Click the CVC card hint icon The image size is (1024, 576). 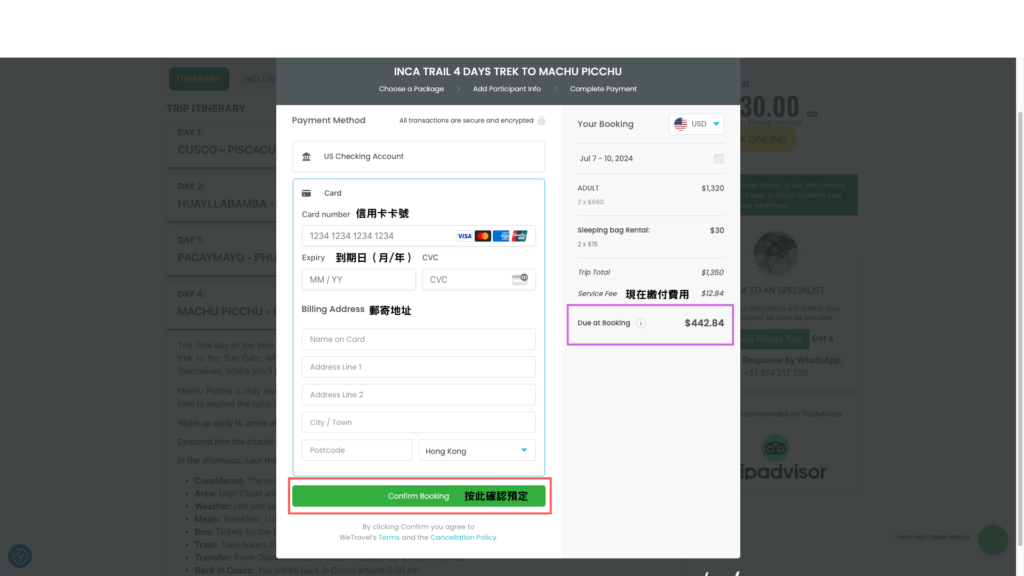(x=520, y=280)
